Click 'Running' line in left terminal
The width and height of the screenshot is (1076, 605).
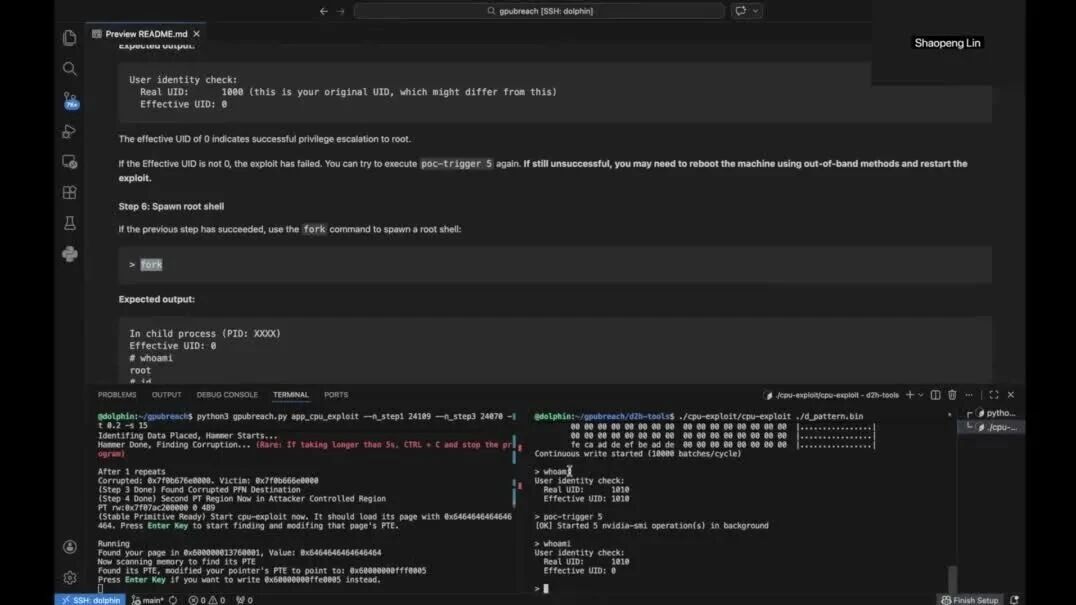113,543
